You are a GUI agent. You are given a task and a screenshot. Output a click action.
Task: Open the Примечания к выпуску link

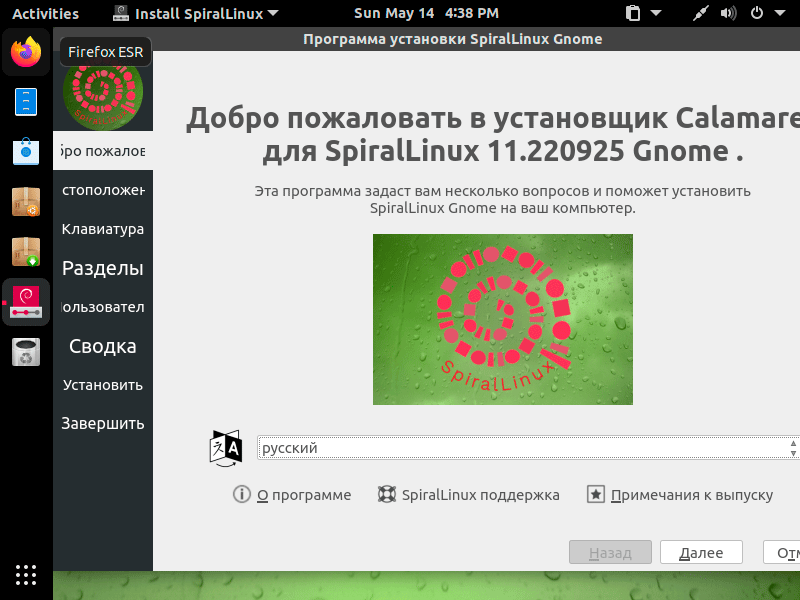[x=692, y=495]
